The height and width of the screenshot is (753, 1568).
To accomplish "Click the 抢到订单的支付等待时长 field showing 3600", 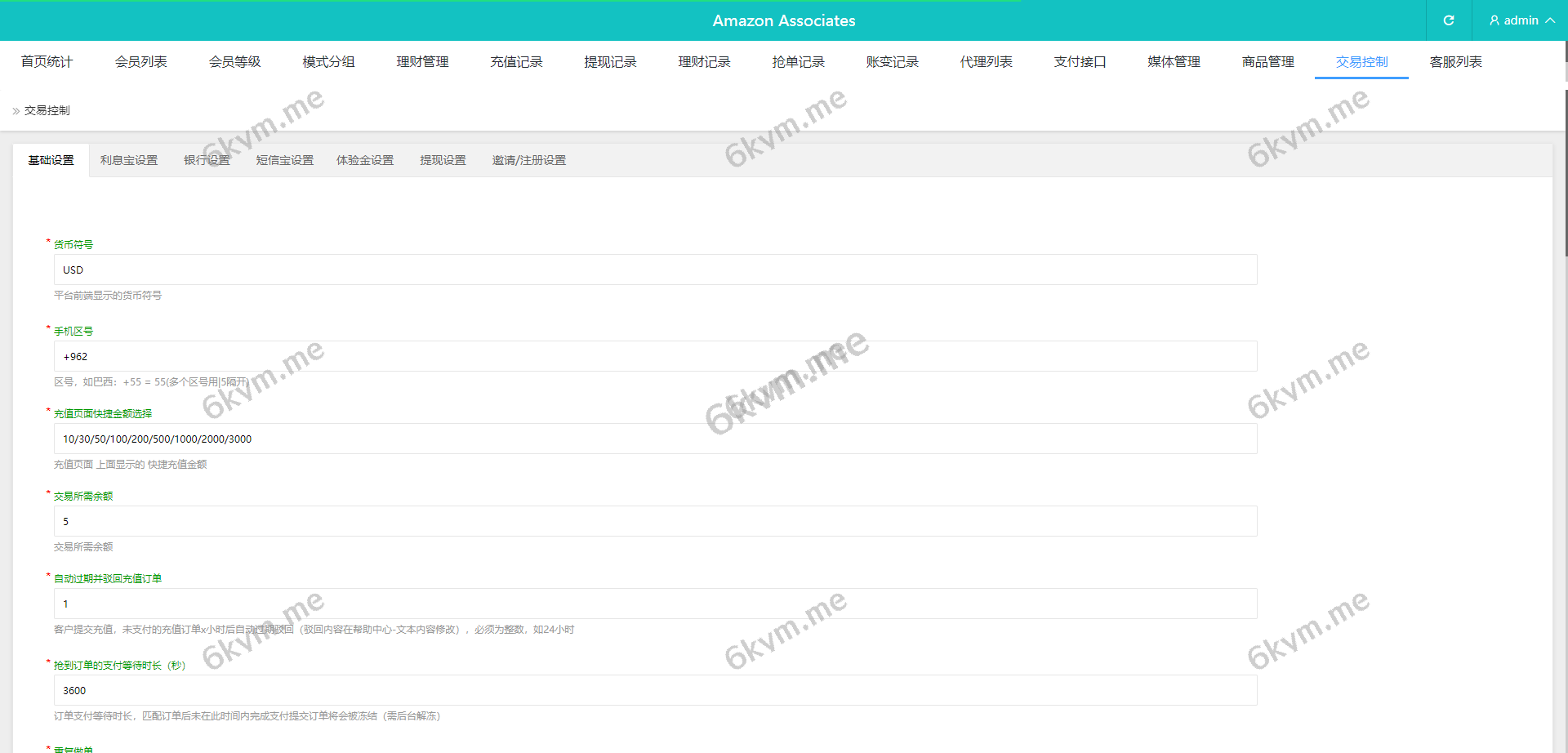I will [655, 691].
